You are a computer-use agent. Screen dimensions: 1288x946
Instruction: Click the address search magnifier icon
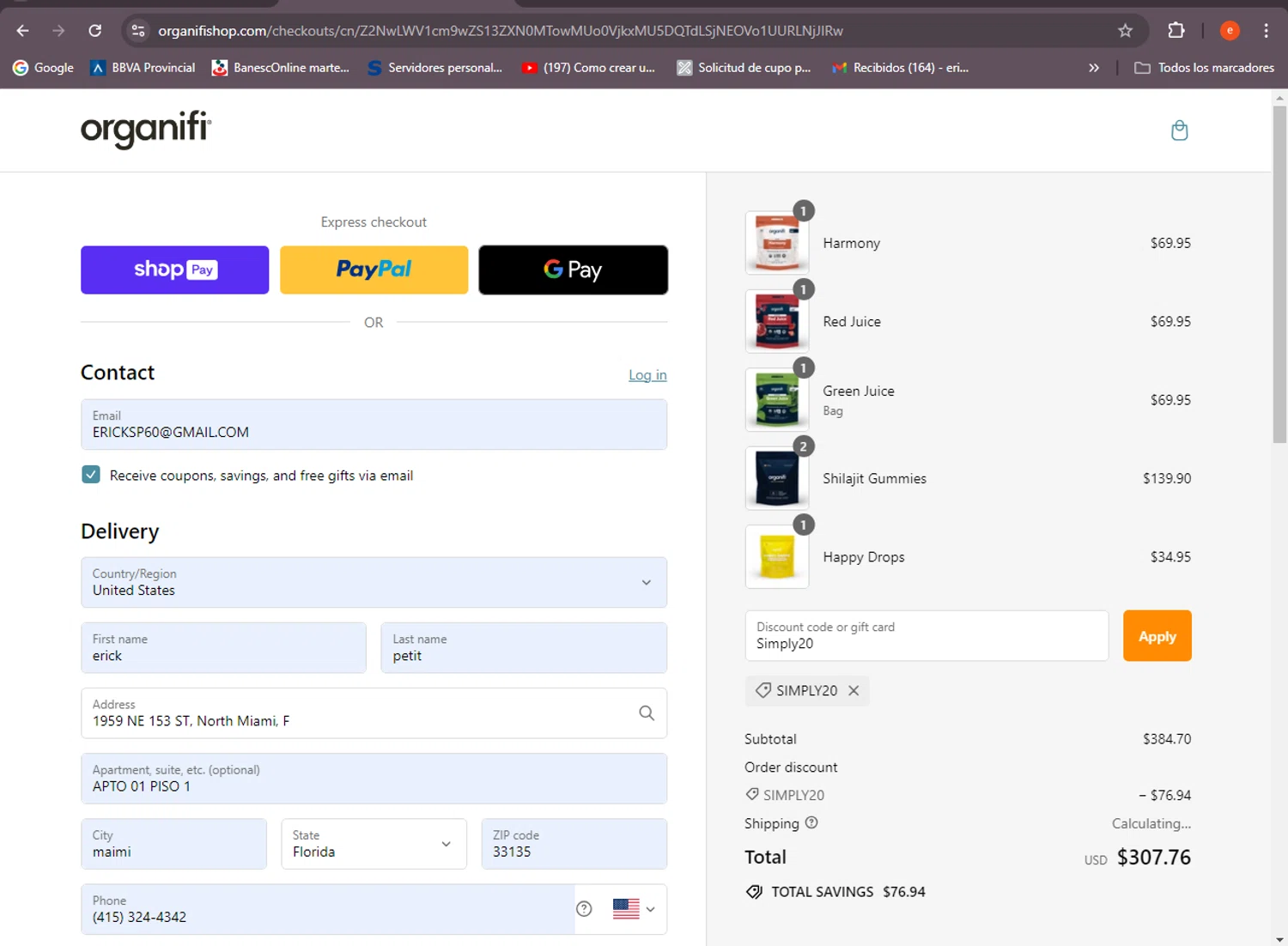pyautogui.click(x=647, y=713)
